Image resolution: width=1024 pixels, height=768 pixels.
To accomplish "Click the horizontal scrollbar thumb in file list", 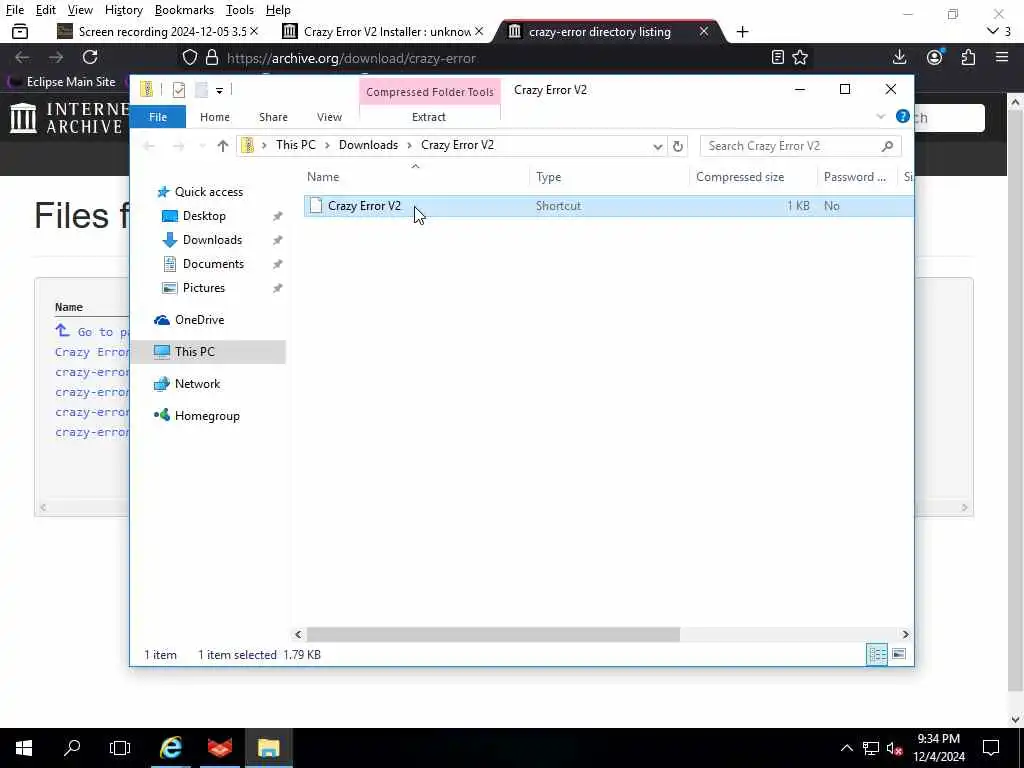I will [493, 635].
